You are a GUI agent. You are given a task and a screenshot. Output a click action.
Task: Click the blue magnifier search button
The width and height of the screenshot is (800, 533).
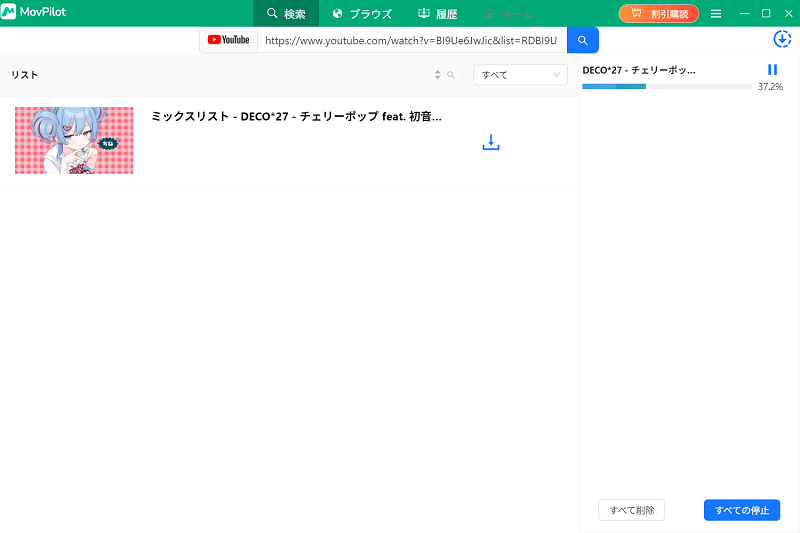583,40
